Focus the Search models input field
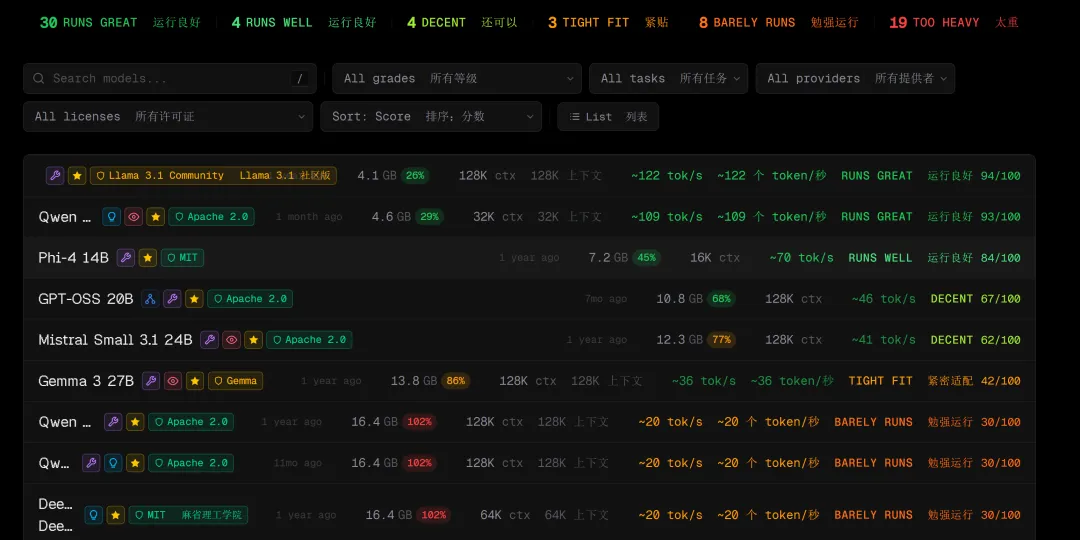The height and width of the screenshot is (540, 1080). (169, 79)
